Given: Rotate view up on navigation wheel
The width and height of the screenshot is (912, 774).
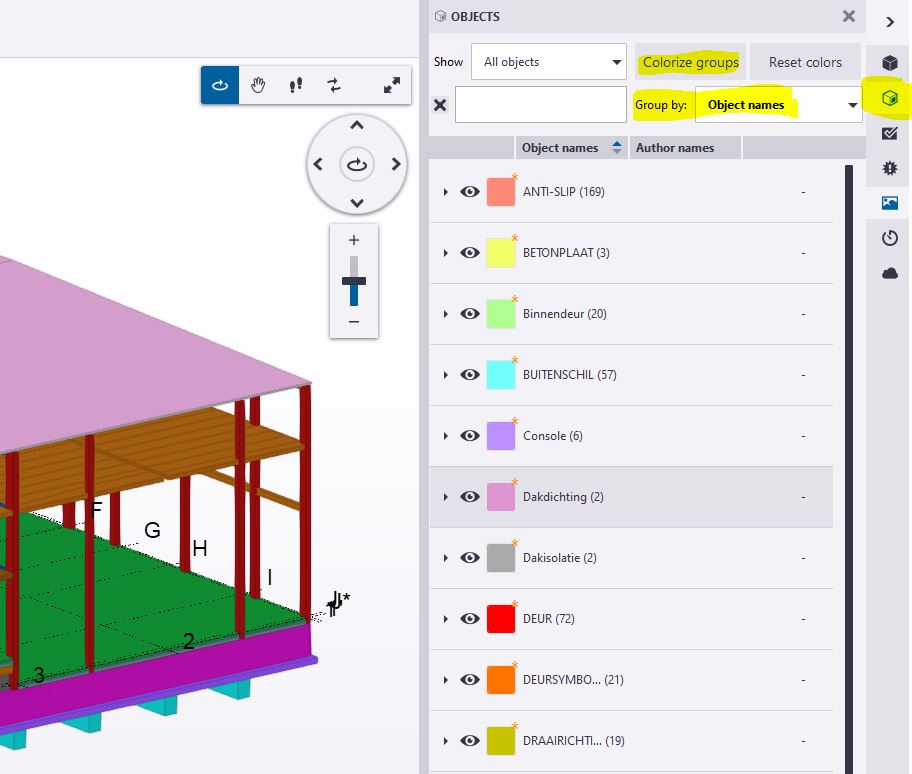Looking at the screenshot, I should click(357, 125).
